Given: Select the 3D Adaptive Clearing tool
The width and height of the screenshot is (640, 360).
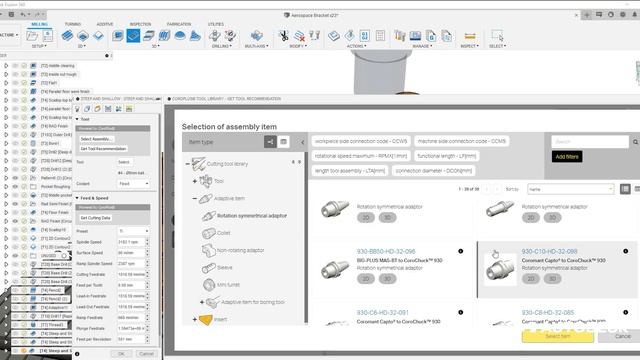Looking at the screenshot, I should [x=118, y=36].
